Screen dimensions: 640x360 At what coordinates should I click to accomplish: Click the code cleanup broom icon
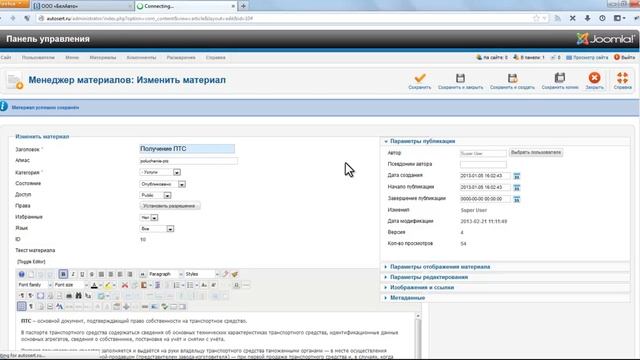(x=235, y=274)
